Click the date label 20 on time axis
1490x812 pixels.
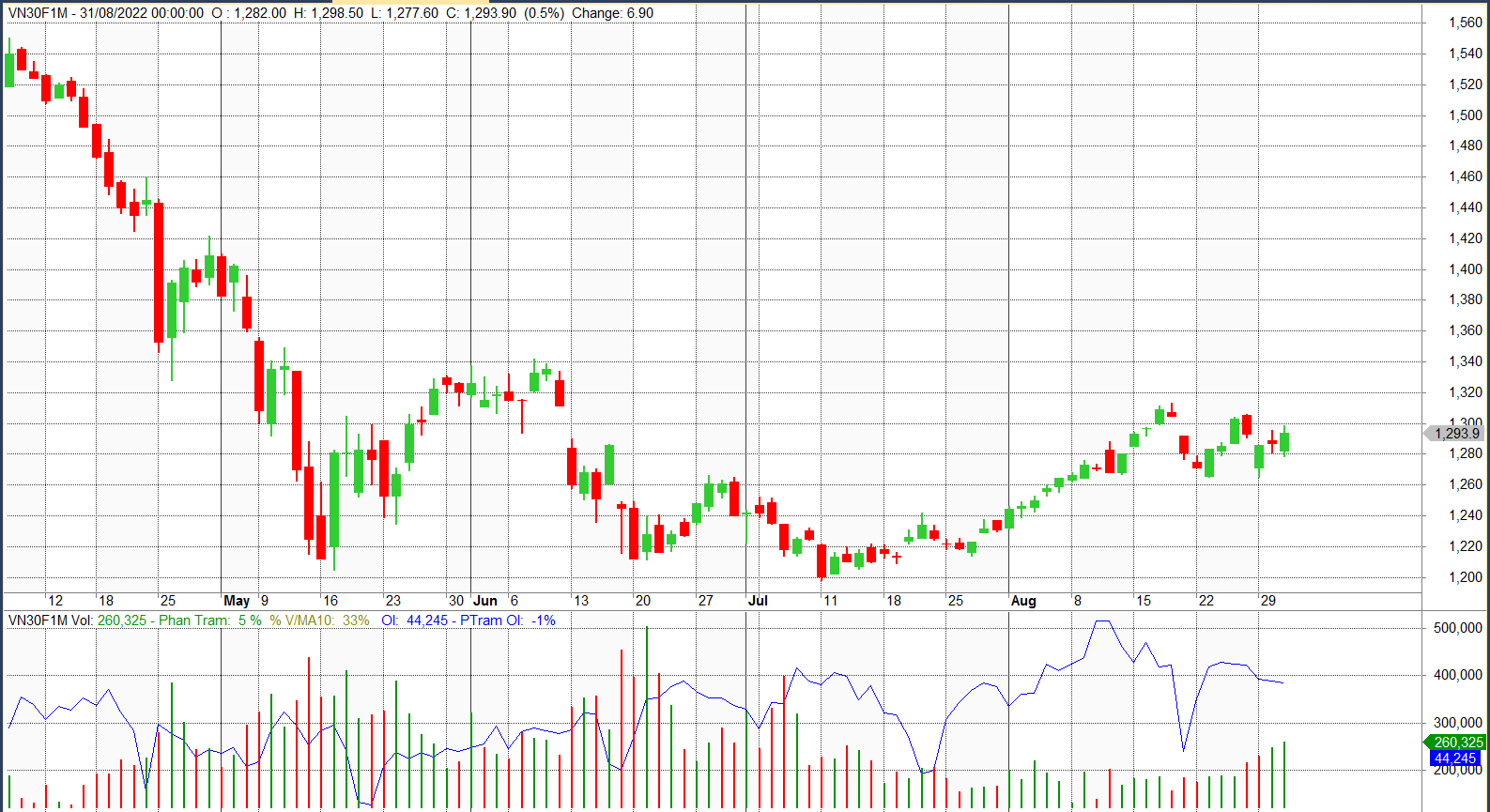click(x=643, y=601)
